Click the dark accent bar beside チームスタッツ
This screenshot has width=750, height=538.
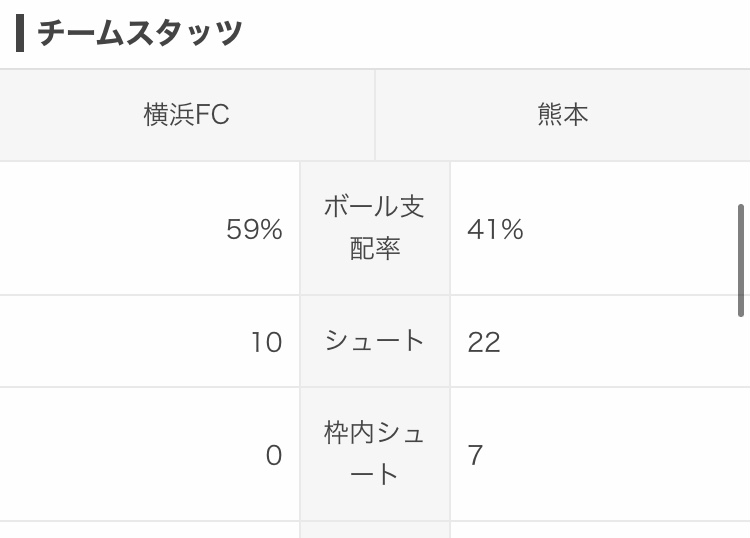pos(20,33)
